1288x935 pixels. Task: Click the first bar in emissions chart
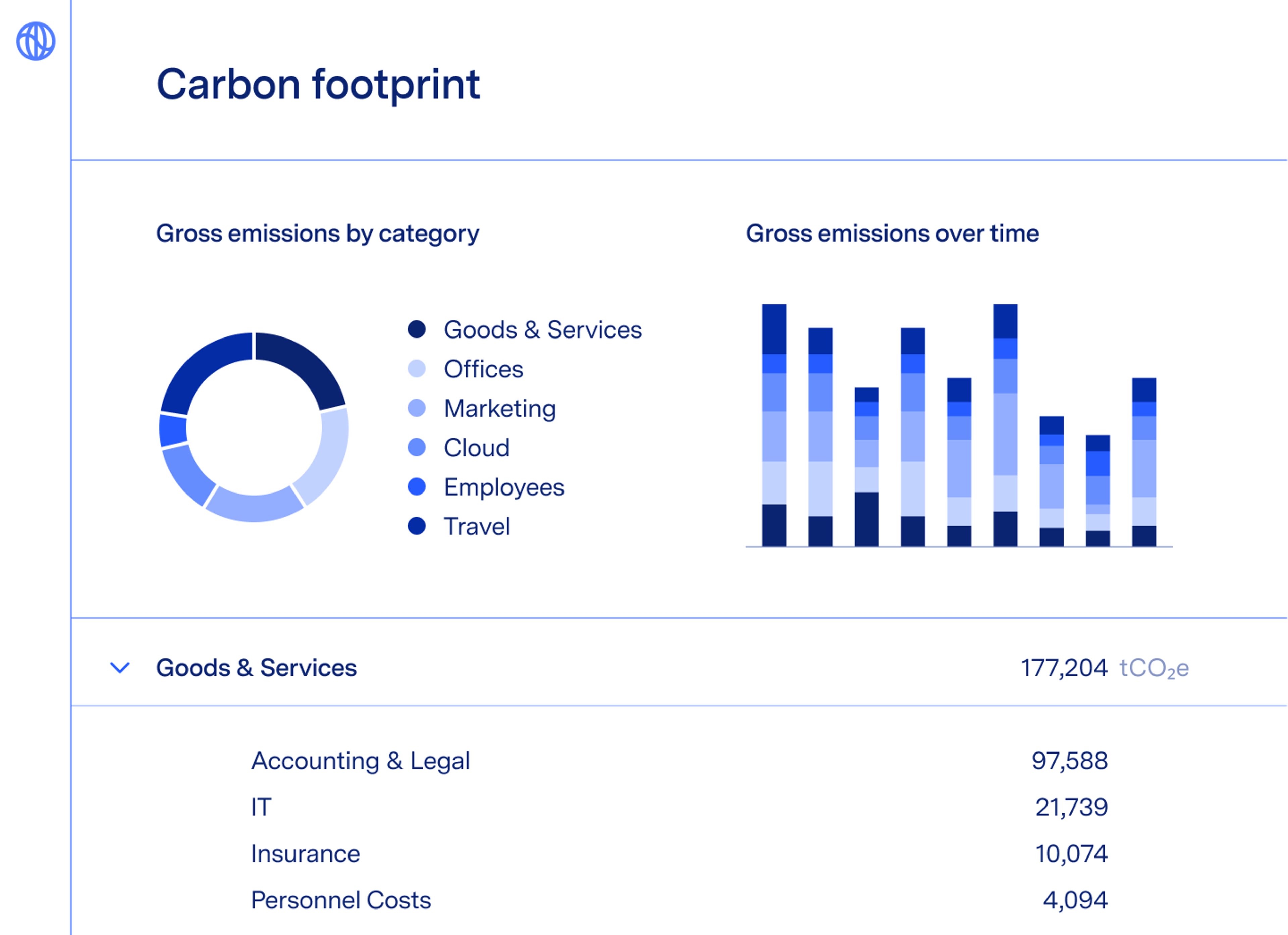774,426
